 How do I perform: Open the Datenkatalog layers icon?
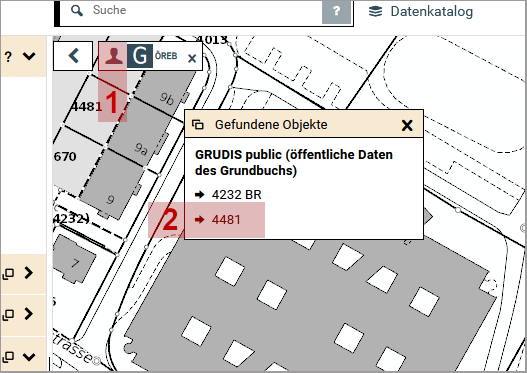coord(375,11)
